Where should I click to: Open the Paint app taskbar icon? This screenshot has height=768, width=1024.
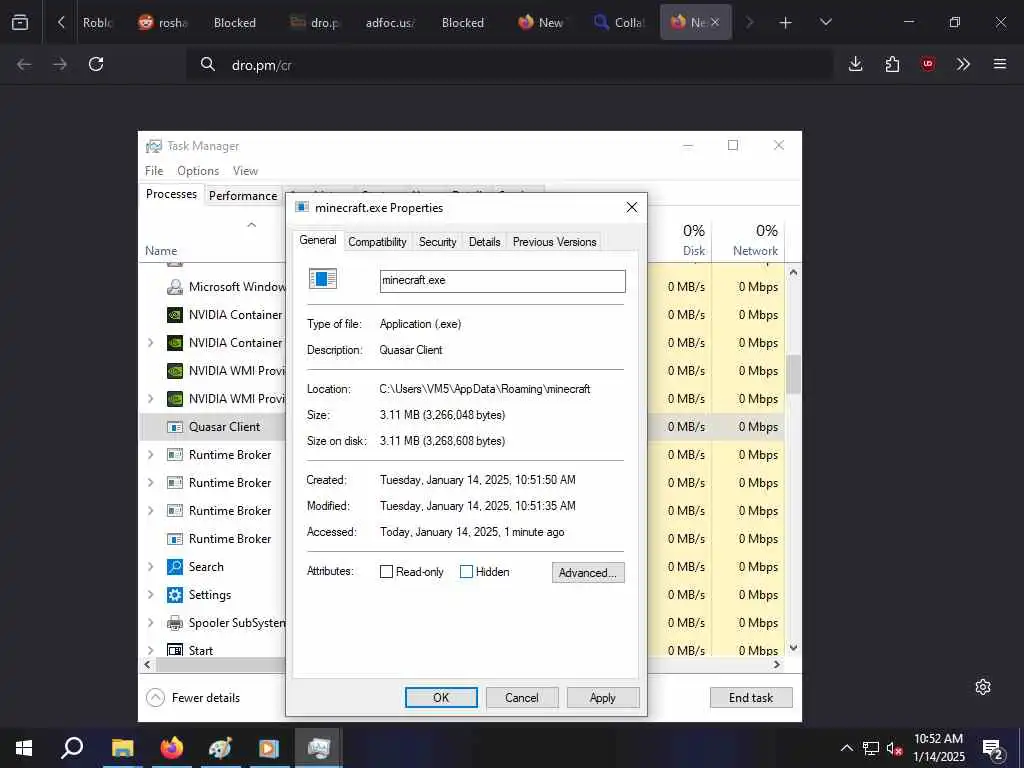[x=220, y=748]
